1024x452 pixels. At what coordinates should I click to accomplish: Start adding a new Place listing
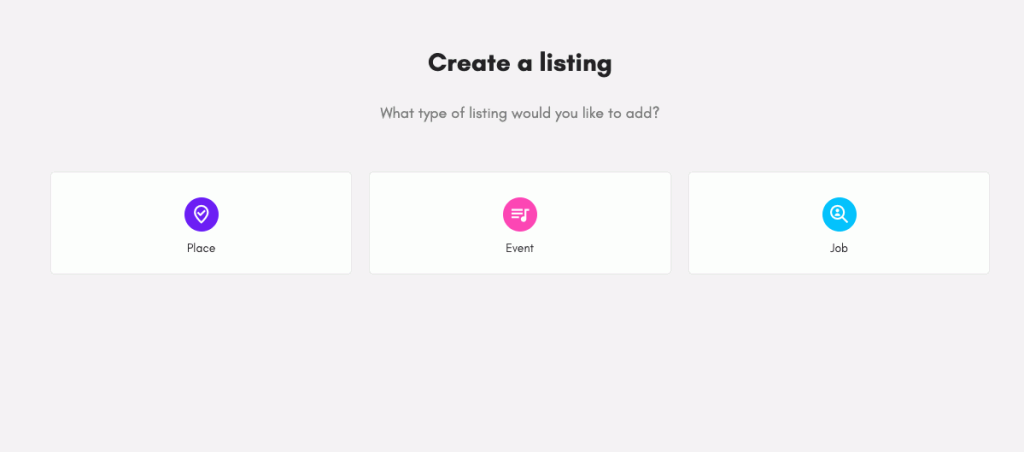pyautogui.click(x=201, y=223)
